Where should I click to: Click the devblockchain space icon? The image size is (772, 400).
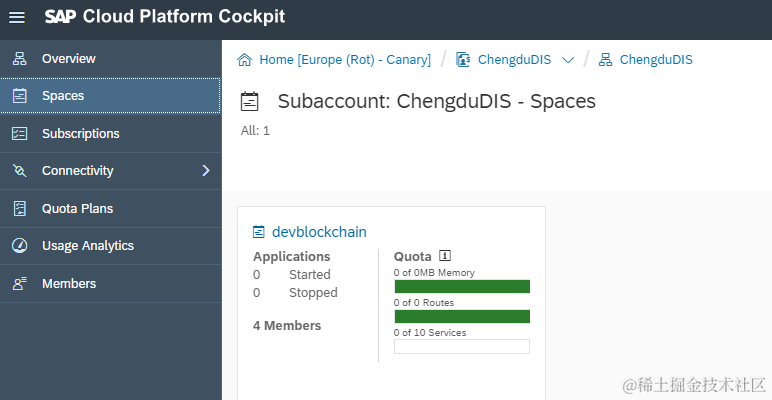(258, 232)
